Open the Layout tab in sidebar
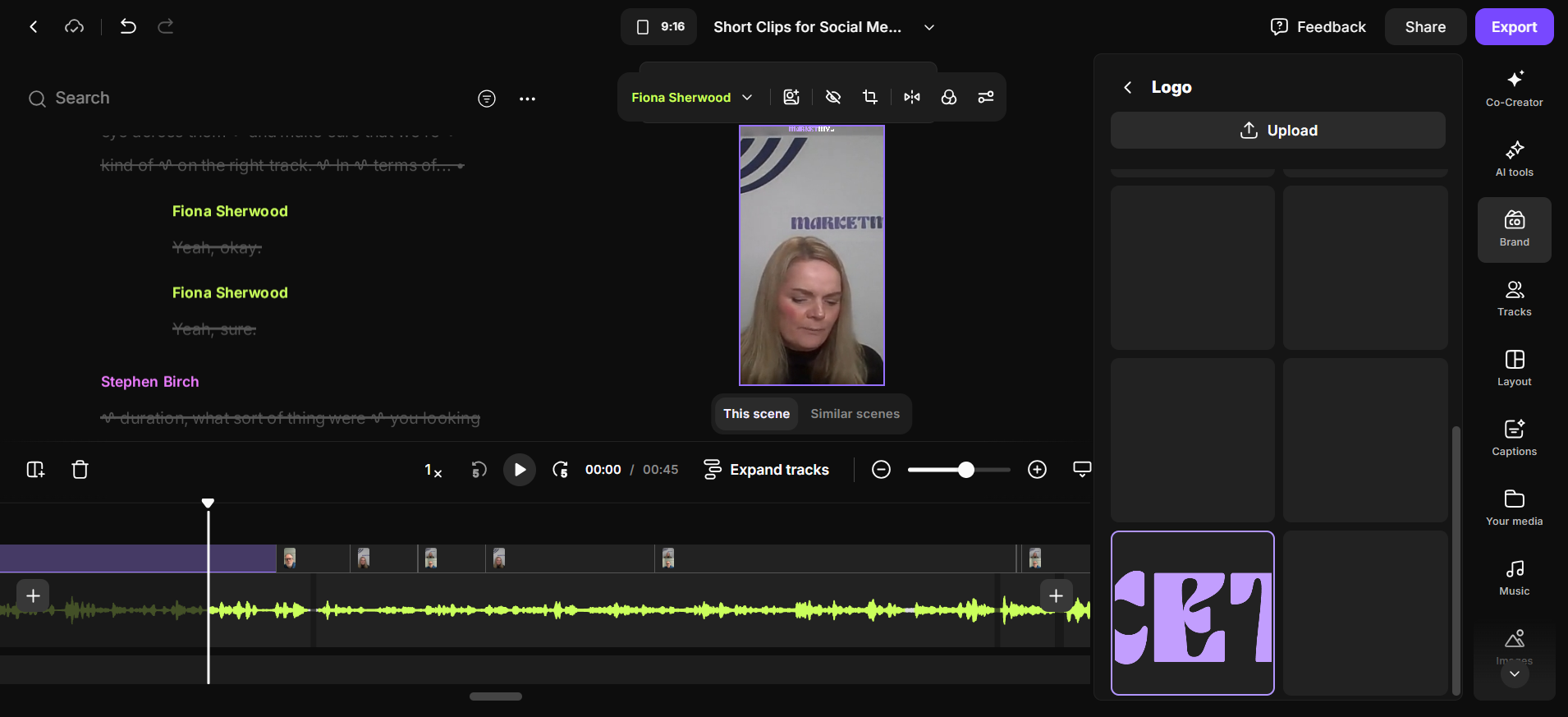The width and height of the screenshot is (1568, 717). pos(1514,369)
